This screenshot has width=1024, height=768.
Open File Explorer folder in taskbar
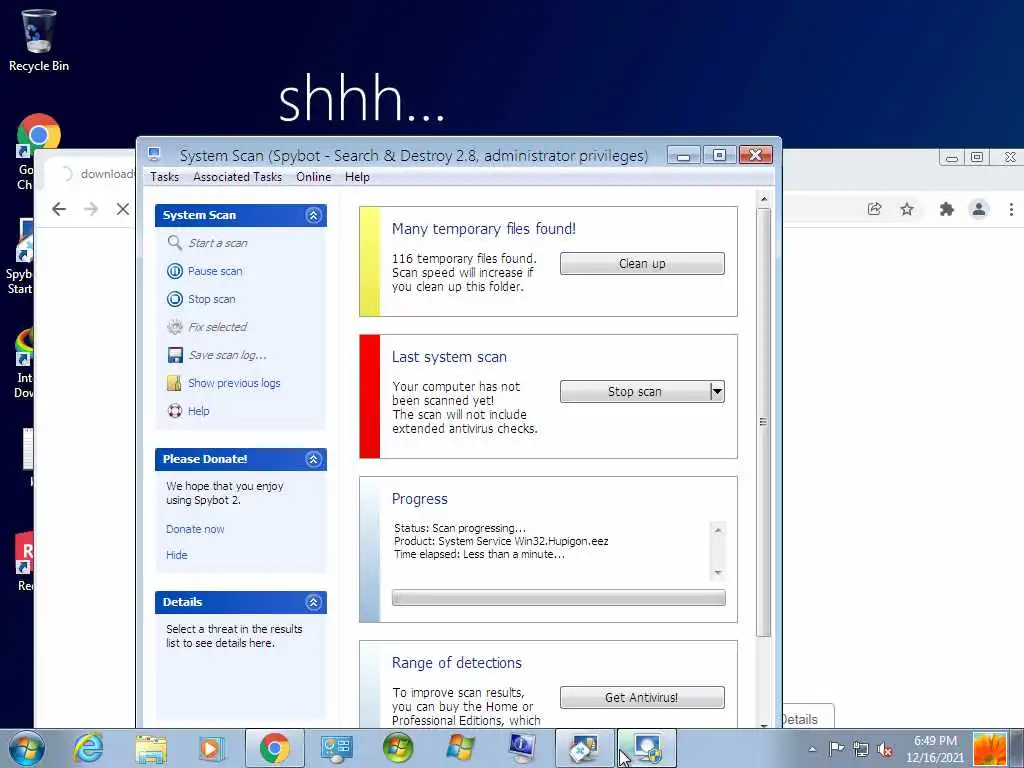coord(151,748)
